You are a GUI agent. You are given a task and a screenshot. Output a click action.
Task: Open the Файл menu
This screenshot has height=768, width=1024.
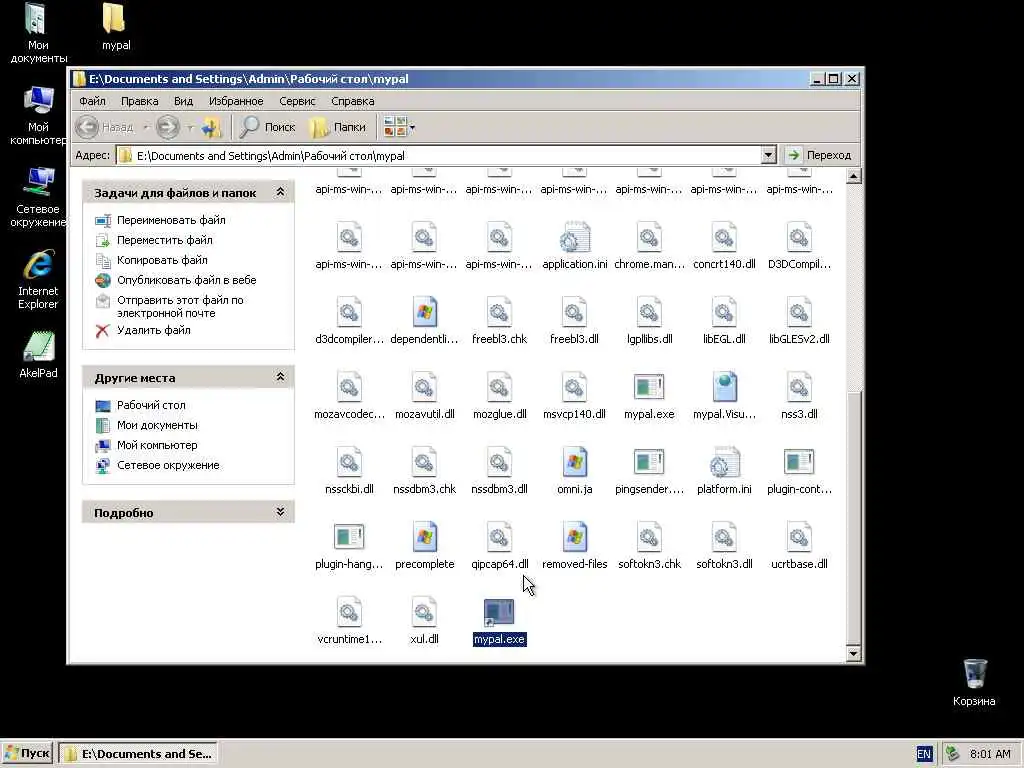coord(92,101)
